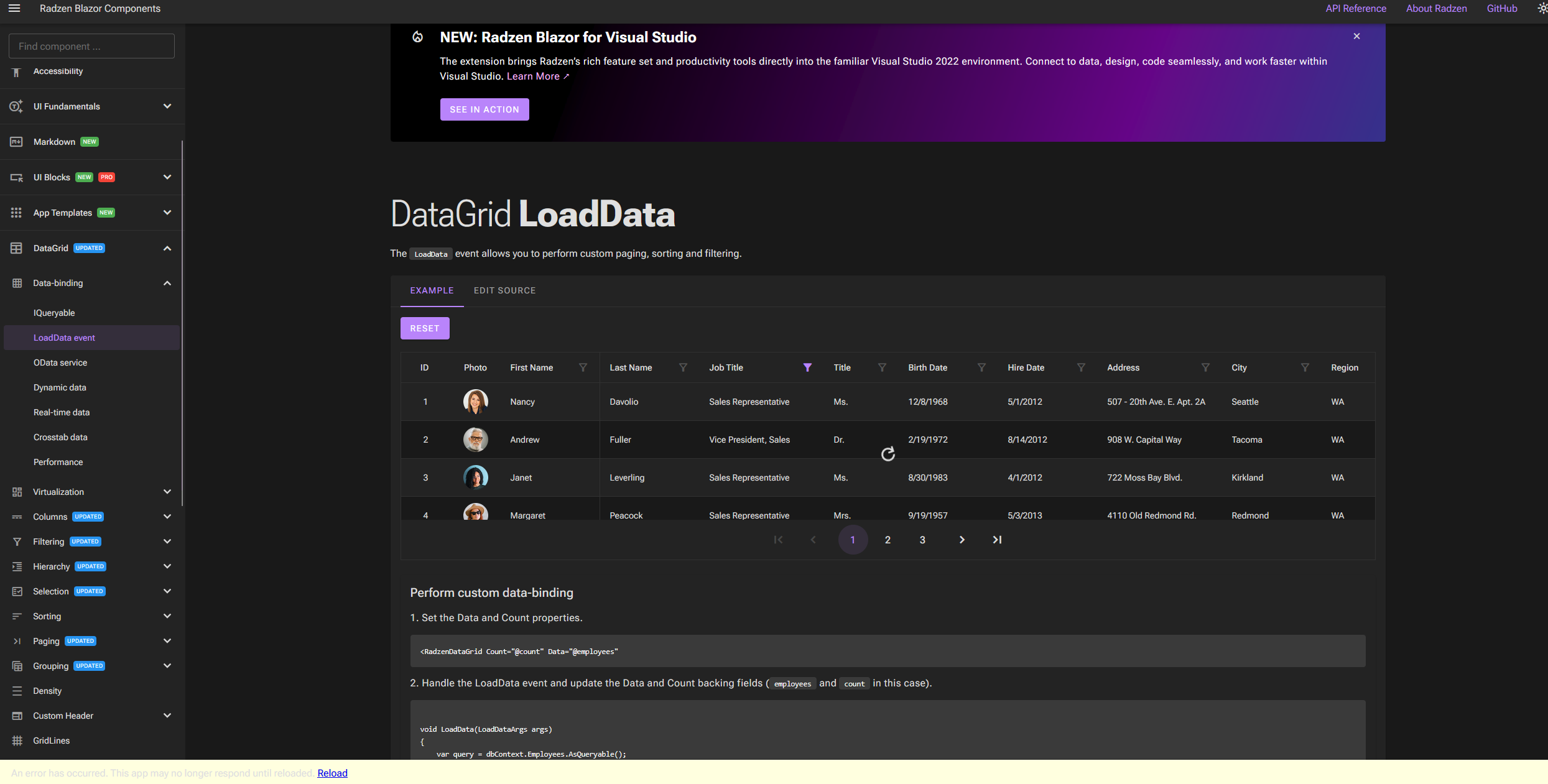Switch to the Example tab
The height and width of the screenshot is (784, 1548).
pyautogui.click(x=432, y=290)
